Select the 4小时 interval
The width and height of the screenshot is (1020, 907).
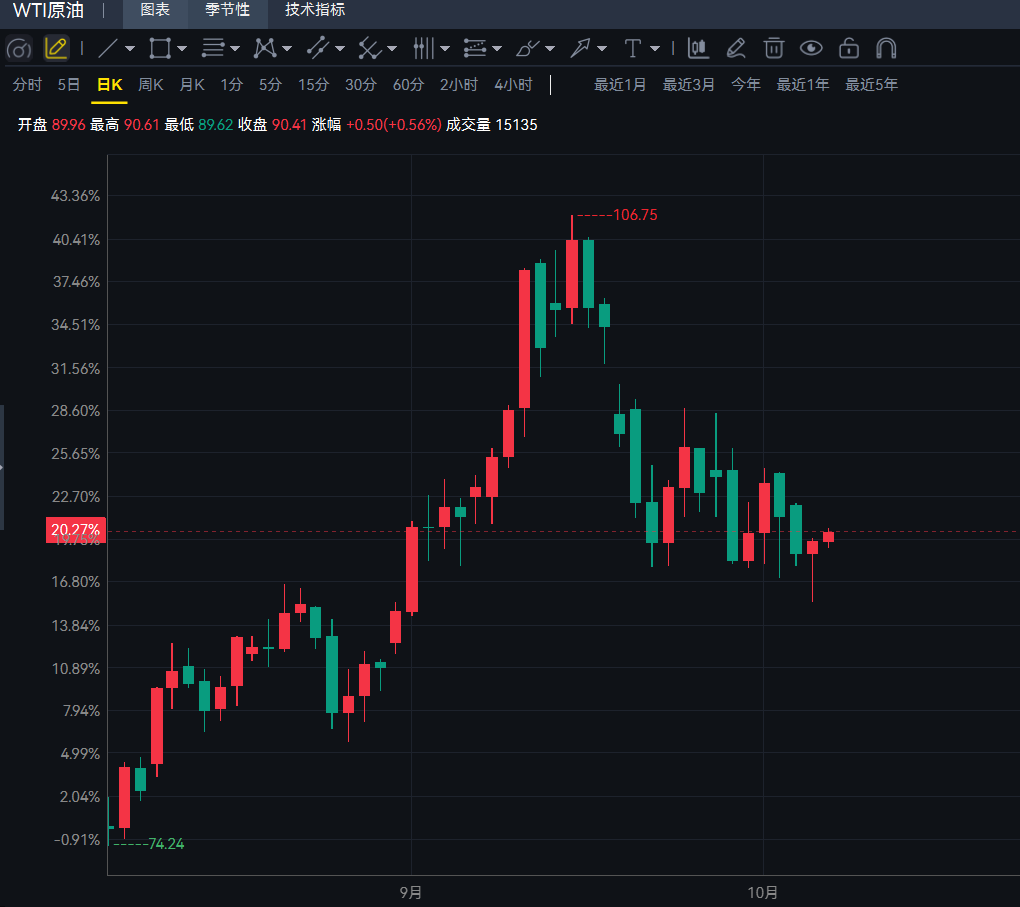coord(514,85)
